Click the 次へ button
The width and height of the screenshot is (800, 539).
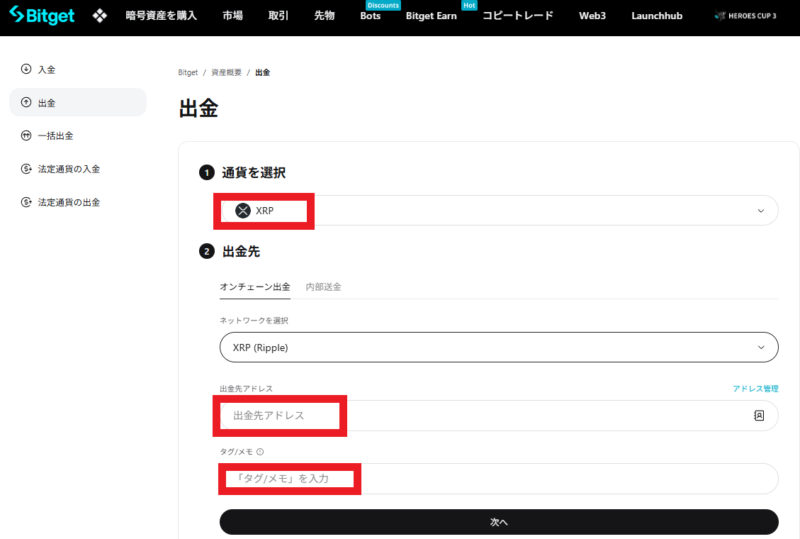[499, 522]
